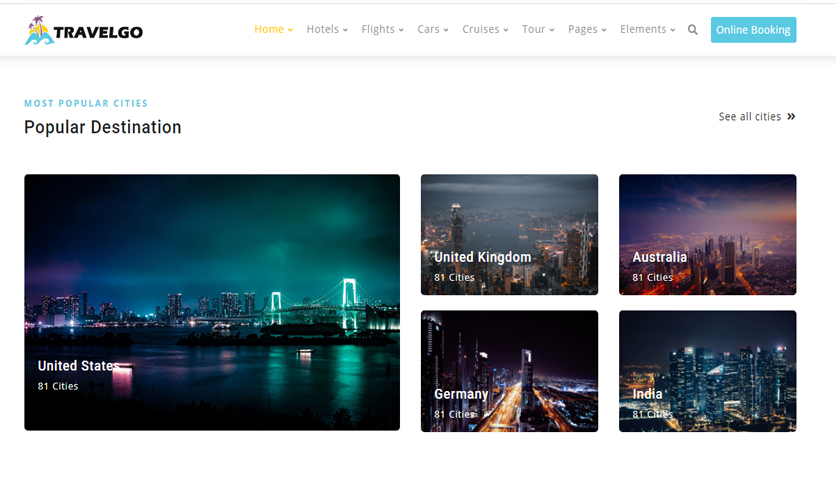Click the TRAVELGO brand name text
The image size is (836, 484).
pyautogui.click(x=98, y=33)
